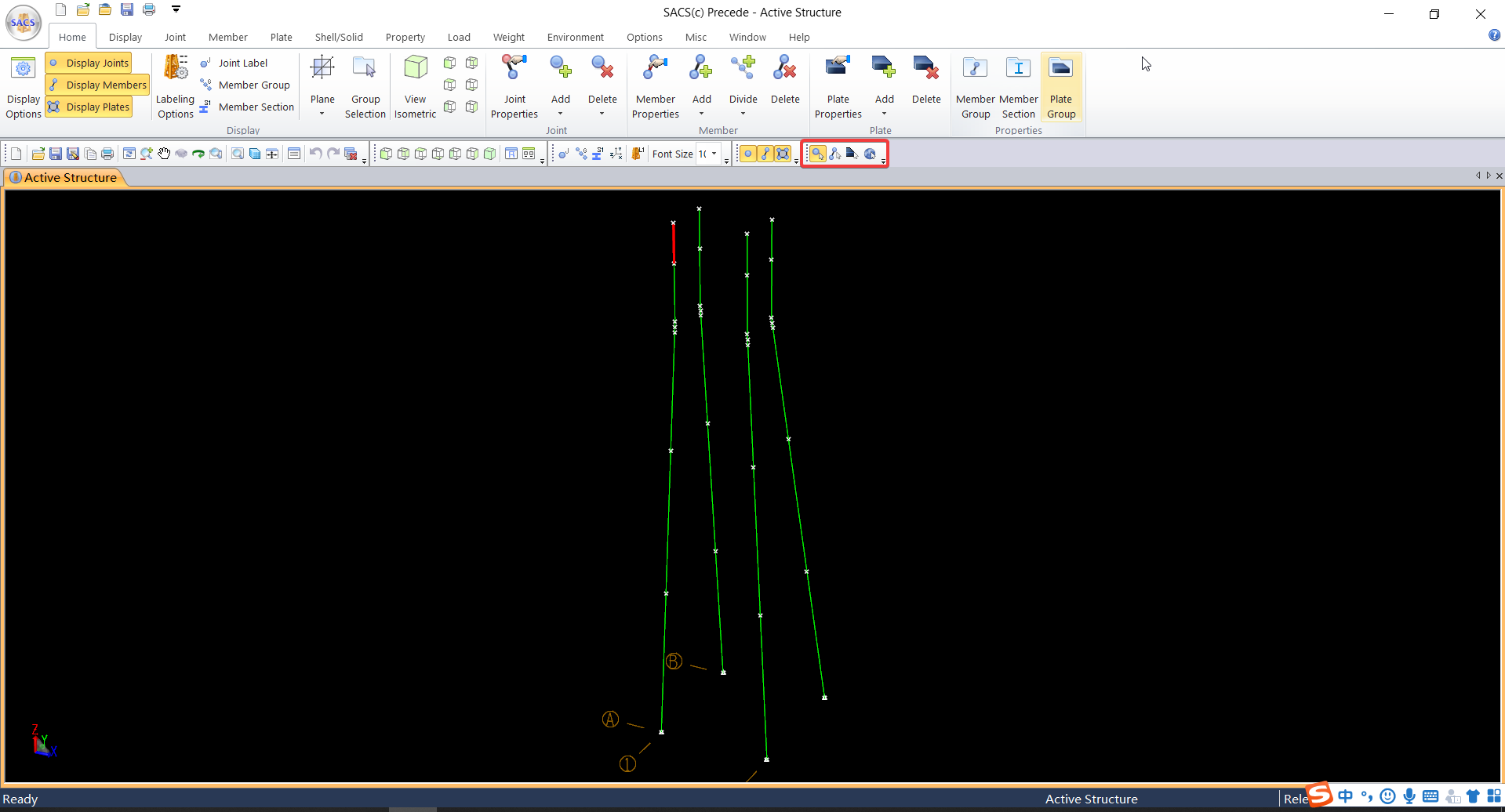
Task: Click the Zoom in/out magnifier tool
Action: 147,154
